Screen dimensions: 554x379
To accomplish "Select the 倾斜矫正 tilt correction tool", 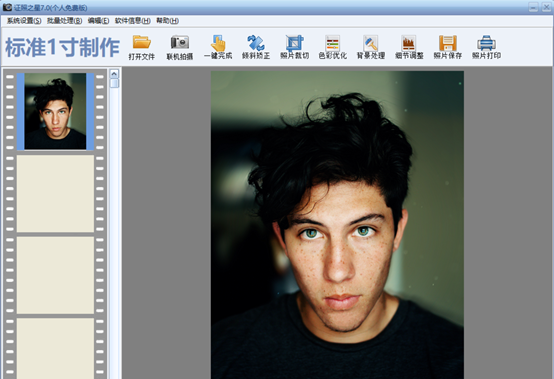I will coord(256,47).
